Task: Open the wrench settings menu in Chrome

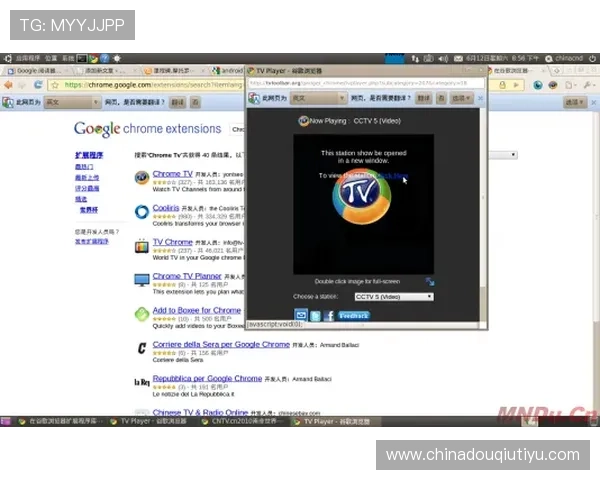Action: [589, 85]
